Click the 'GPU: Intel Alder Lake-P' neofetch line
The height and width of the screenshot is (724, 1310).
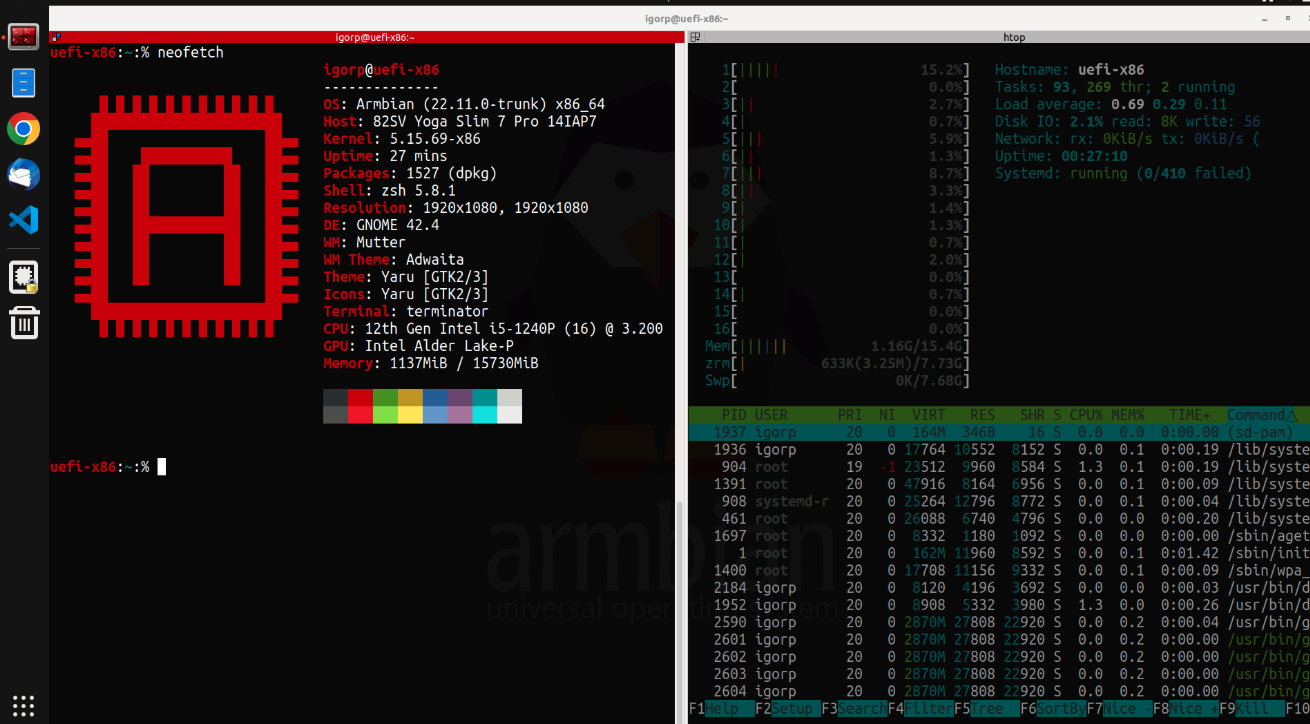[418, 346]
